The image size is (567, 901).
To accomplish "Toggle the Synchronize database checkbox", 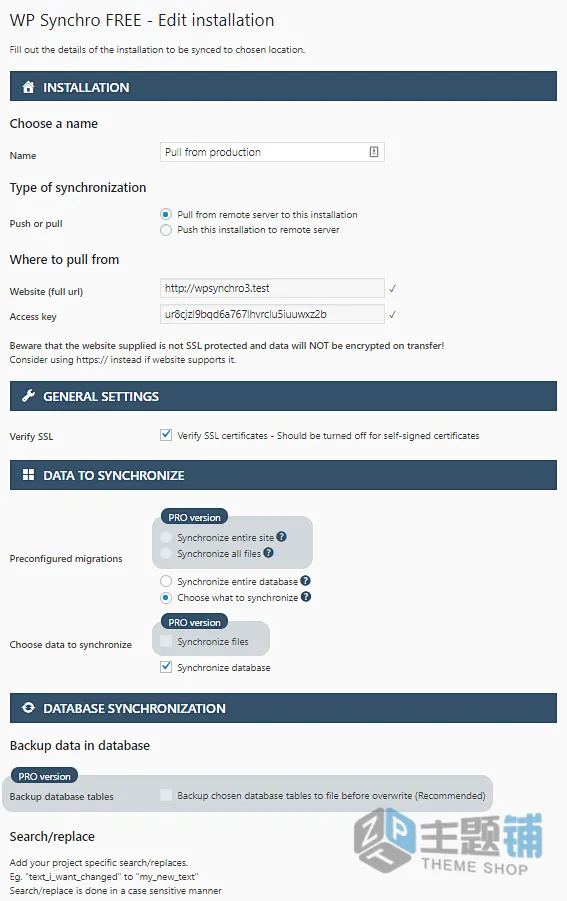I will [166, 667].
